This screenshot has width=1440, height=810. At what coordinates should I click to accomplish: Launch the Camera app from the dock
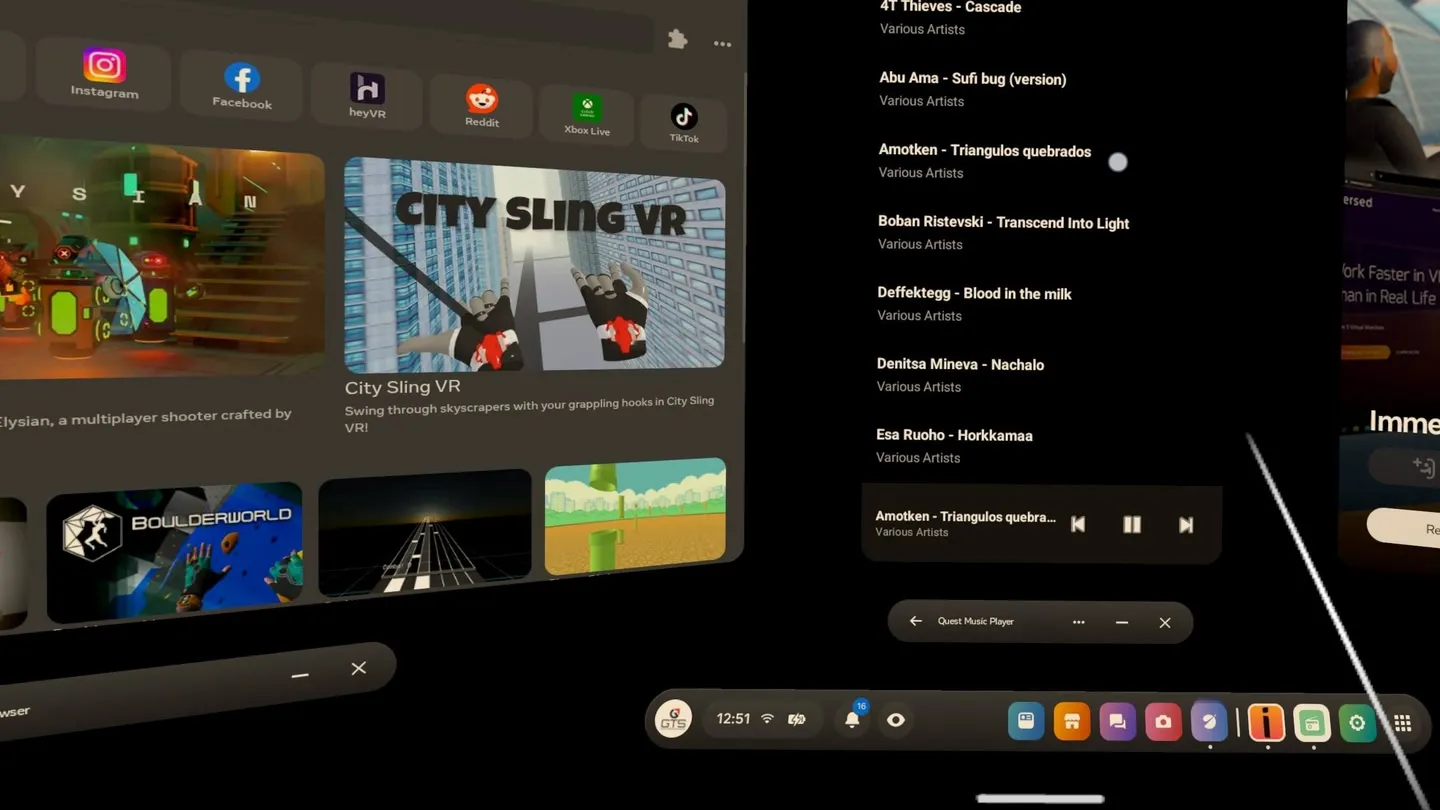point(1163,722)
